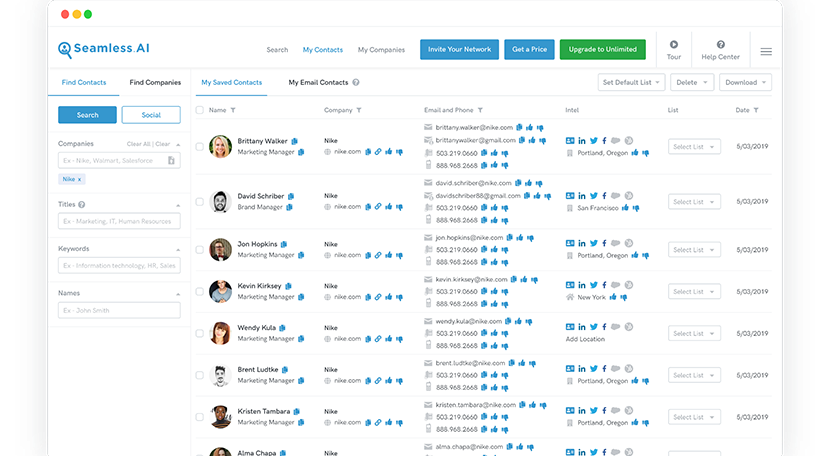The image size is (828, 456).
Task: Open nike.com link icon in Brittany Walker row
Action: pyautogui.click(x=378, y=151)
